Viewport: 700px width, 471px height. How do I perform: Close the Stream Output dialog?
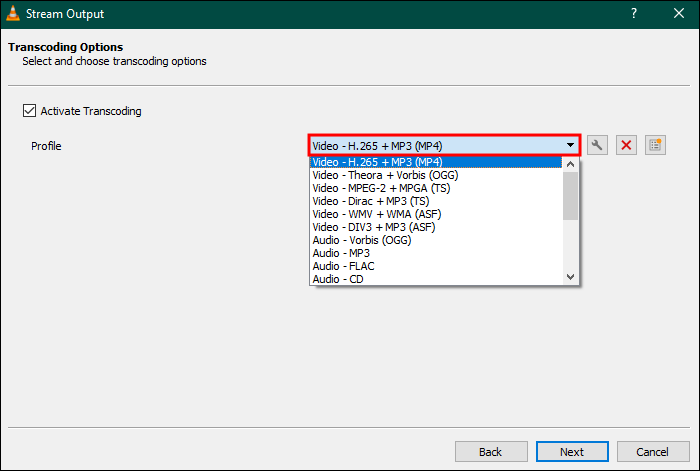pyautogui.click(x=679, y=14)
